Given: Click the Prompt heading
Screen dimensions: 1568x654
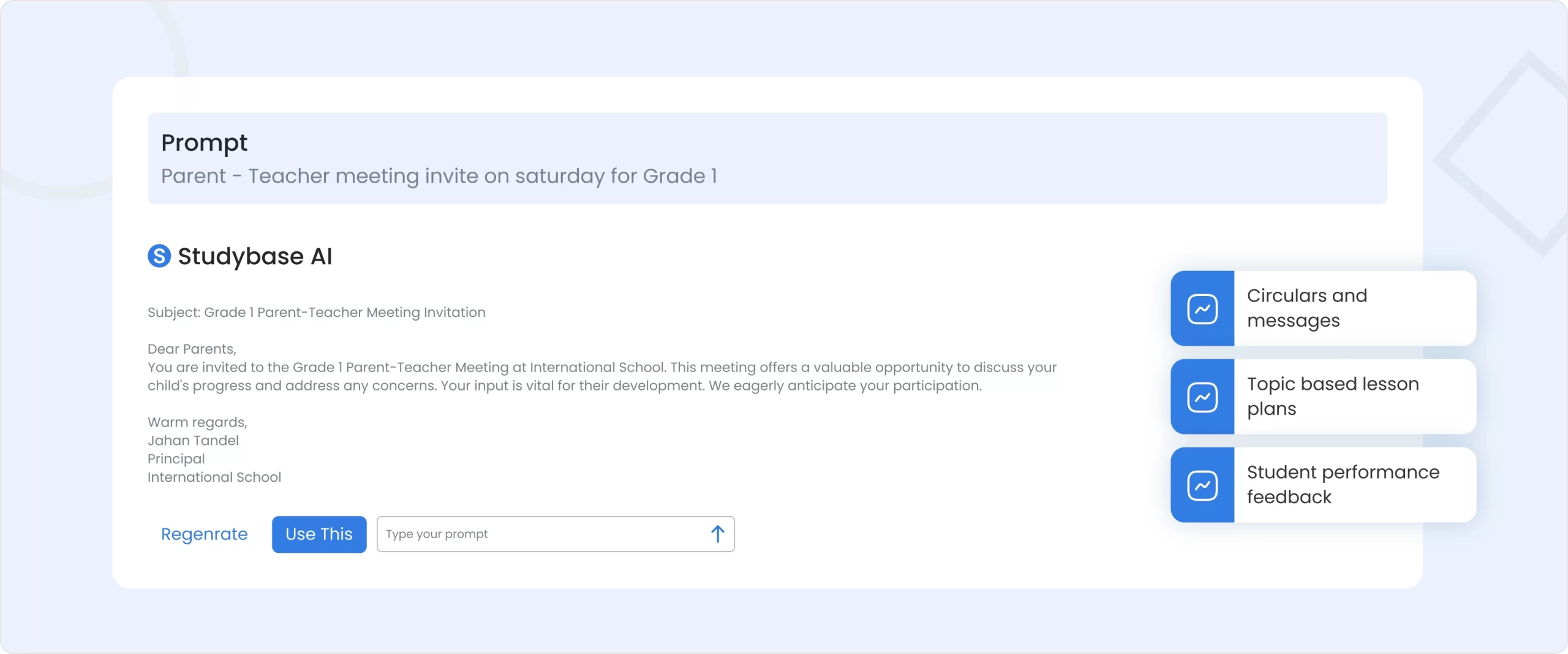Looking at the screenshot, I should point(204,143).
